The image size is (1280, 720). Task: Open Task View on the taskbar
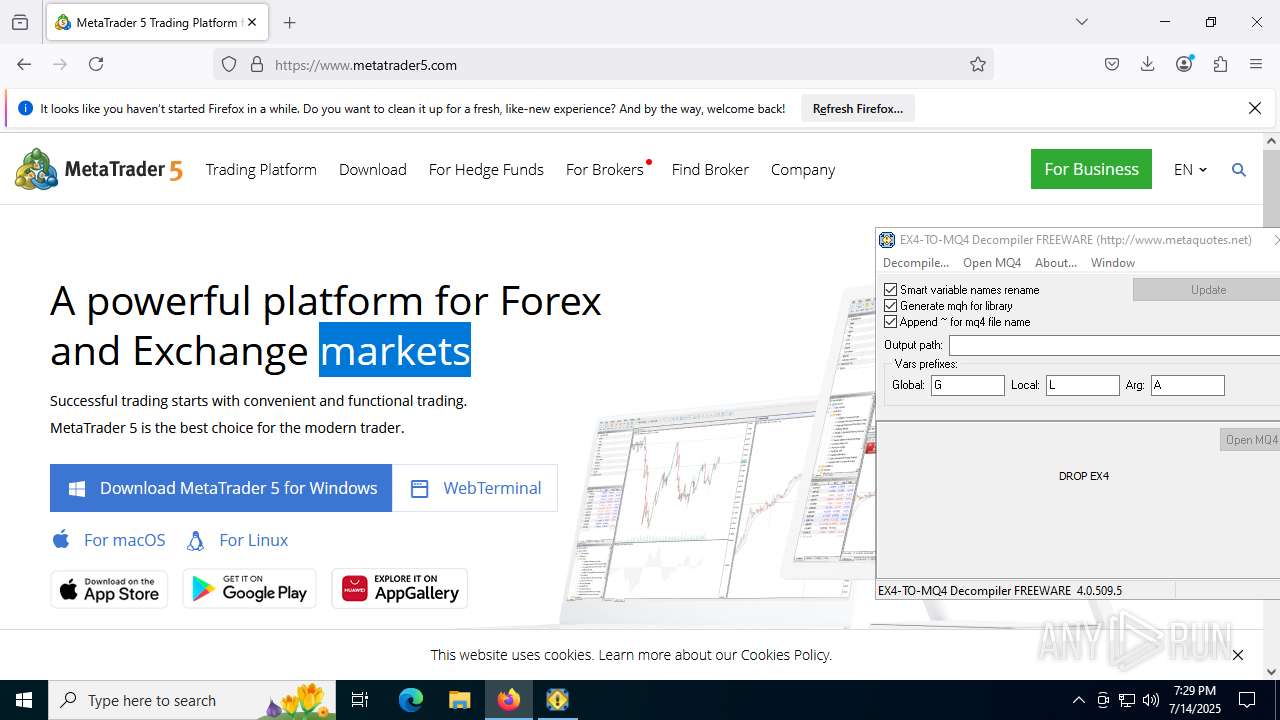tap(361, 700)
